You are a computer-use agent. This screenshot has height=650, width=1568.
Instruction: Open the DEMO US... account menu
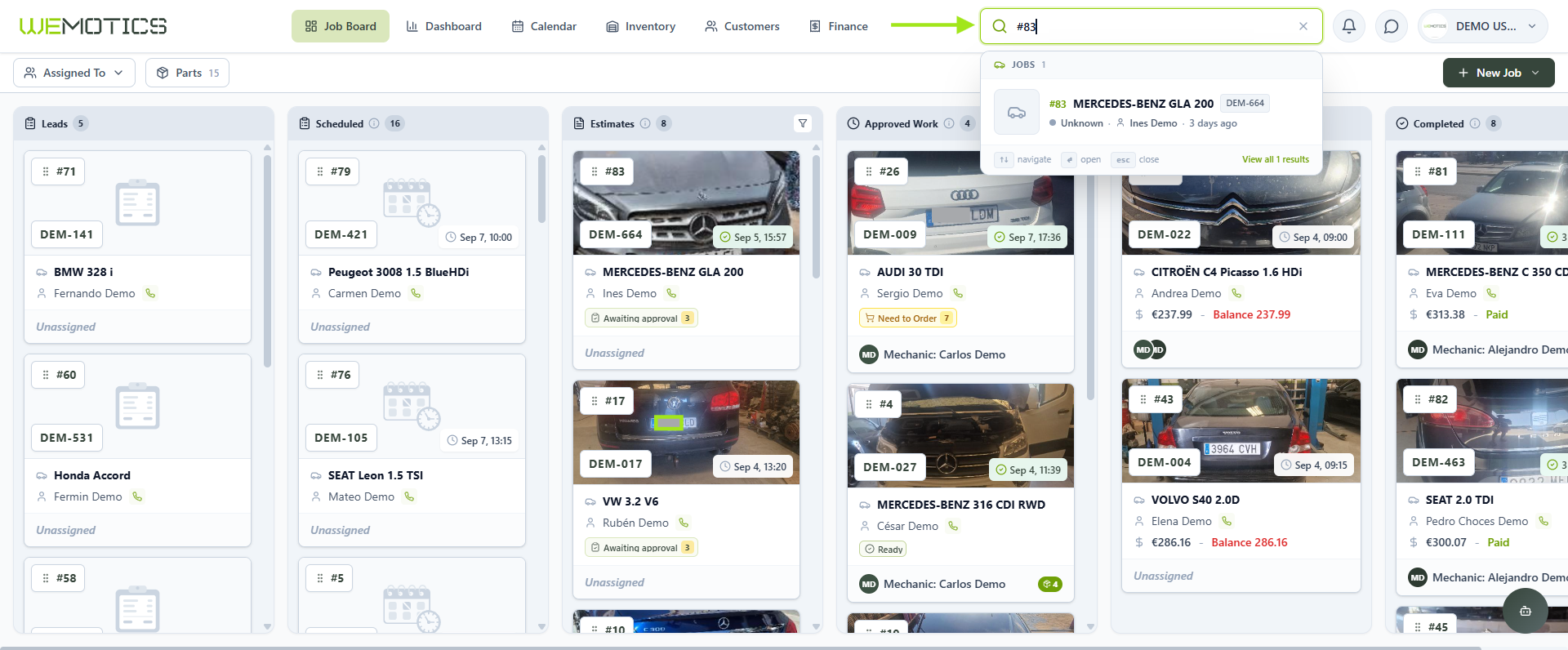tap(1482, 26)
